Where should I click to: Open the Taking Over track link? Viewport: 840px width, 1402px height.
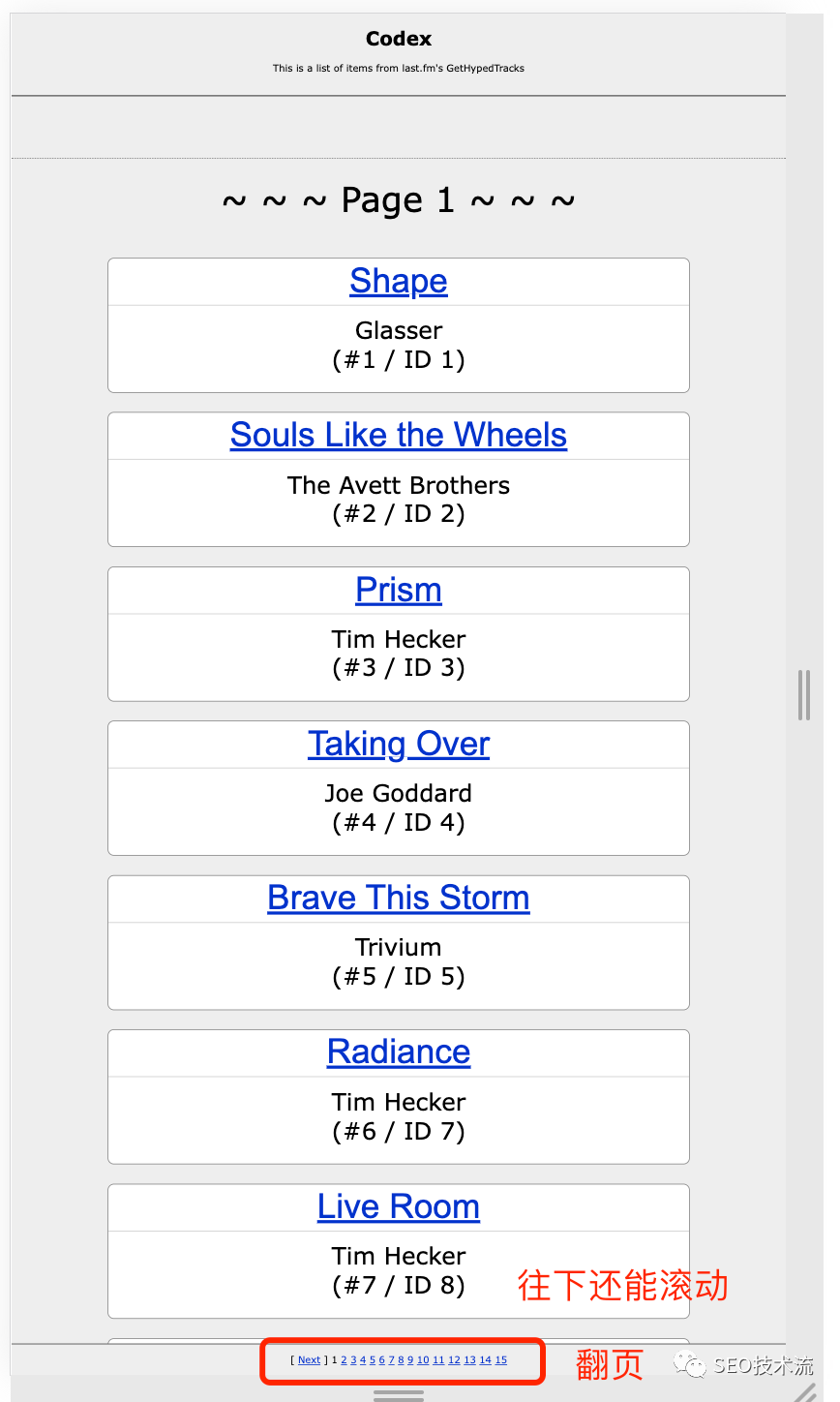point(398,744)
